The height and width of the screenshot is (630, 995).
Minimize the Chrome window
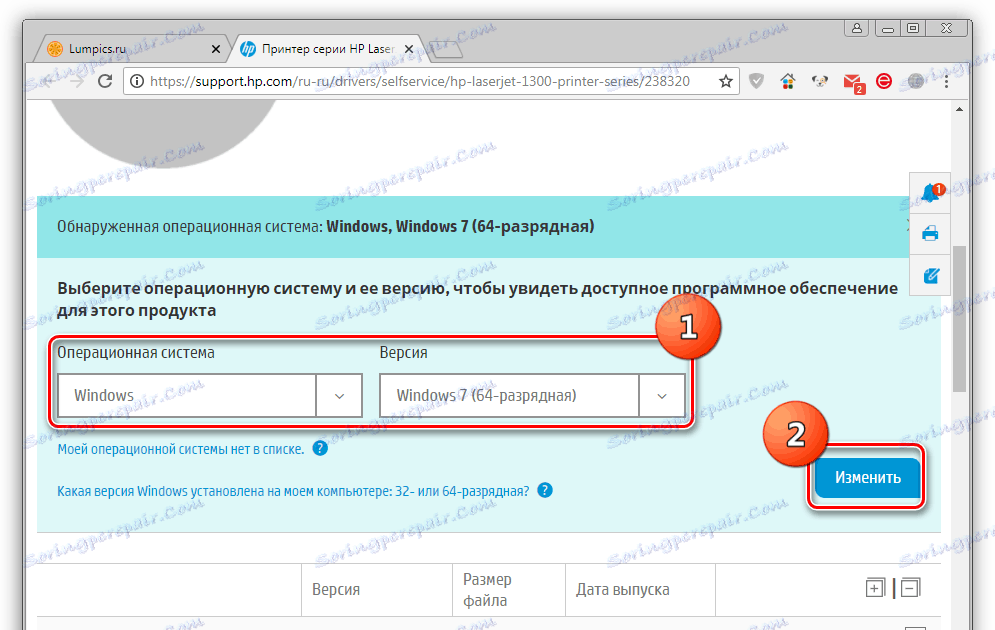coord(888,28)
